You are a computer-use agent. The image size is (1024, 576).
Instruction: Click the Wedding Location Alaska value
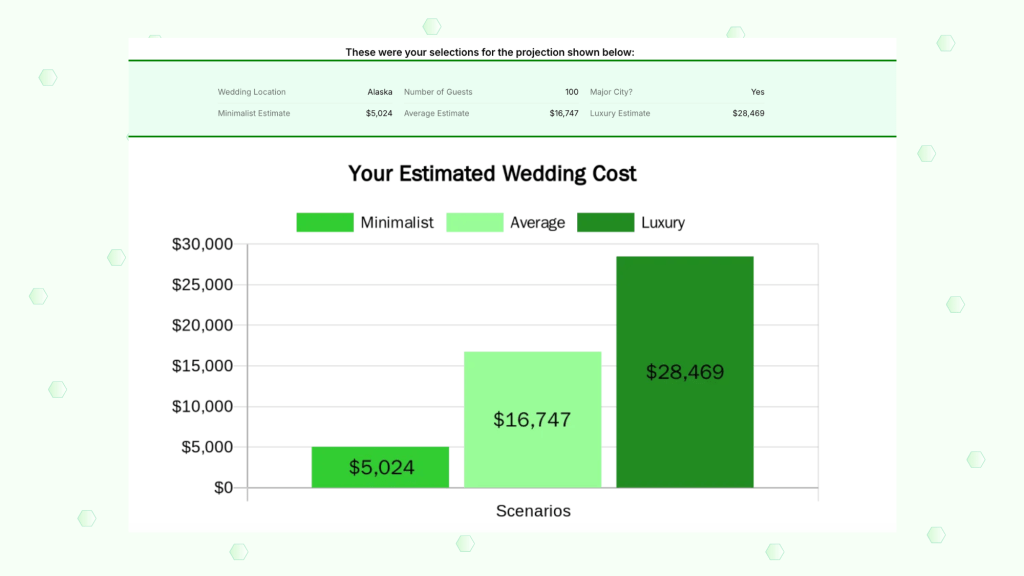[380, 92]
